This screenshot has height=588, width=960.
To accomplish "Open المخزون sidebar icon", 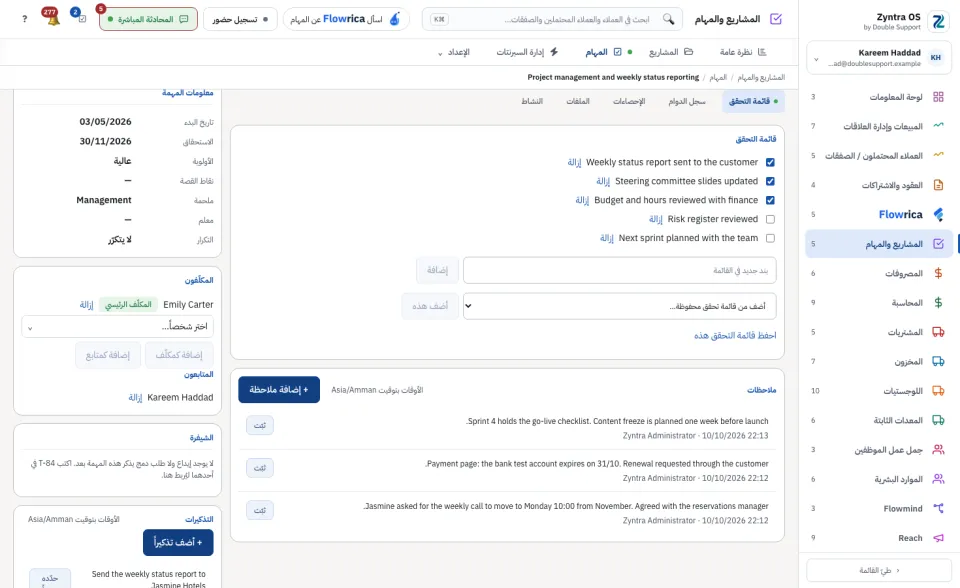I will click(938, 361).
